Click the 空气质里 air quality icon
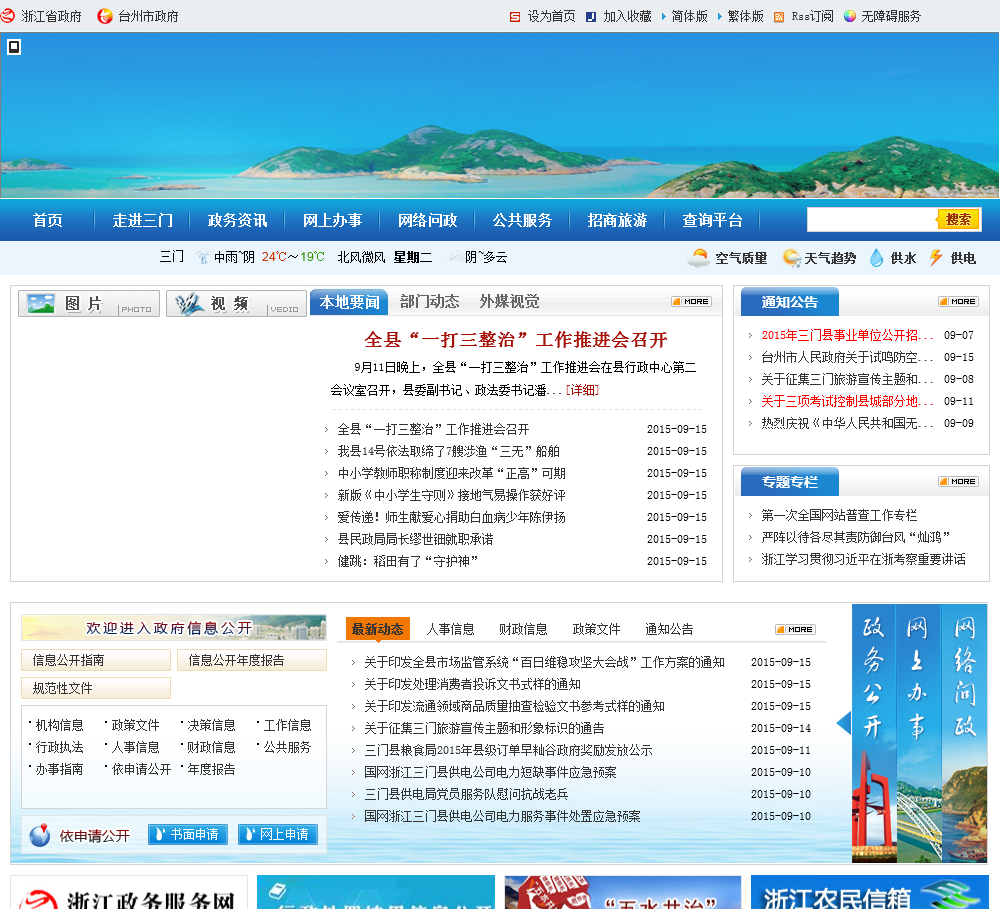The image size is (1000, 909). (x=698, y=258)
